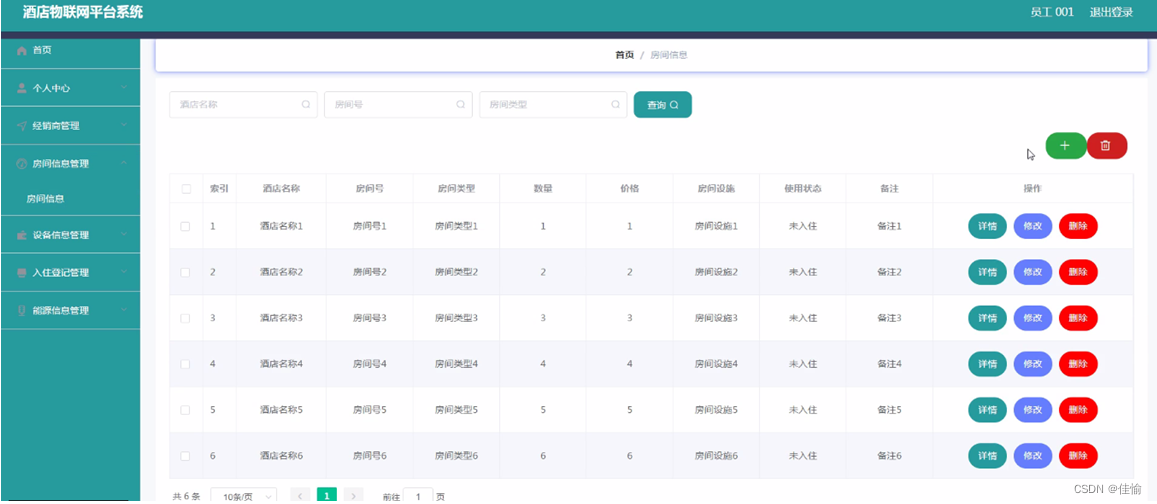Click cell 房间号2
This screenshot has height=504, width=1157.
click(x=370, y=272)
